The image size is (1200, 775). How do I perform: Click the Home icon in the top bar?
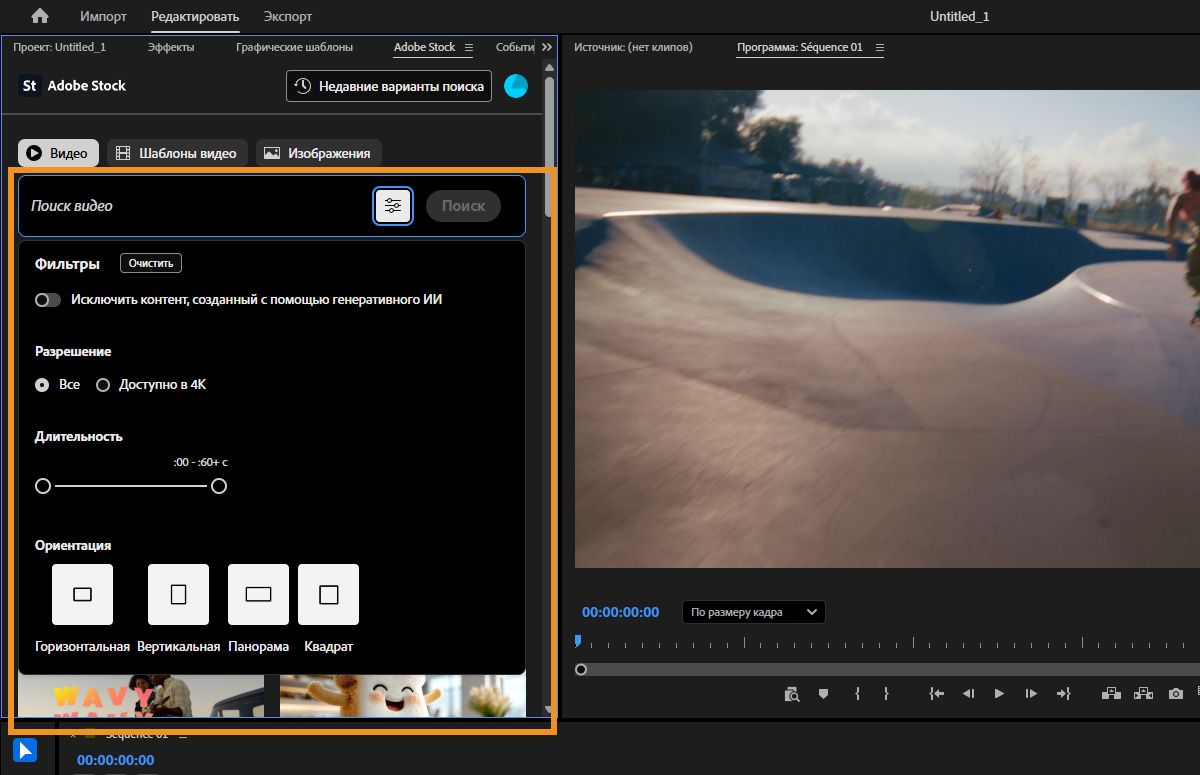click(38, 16)
